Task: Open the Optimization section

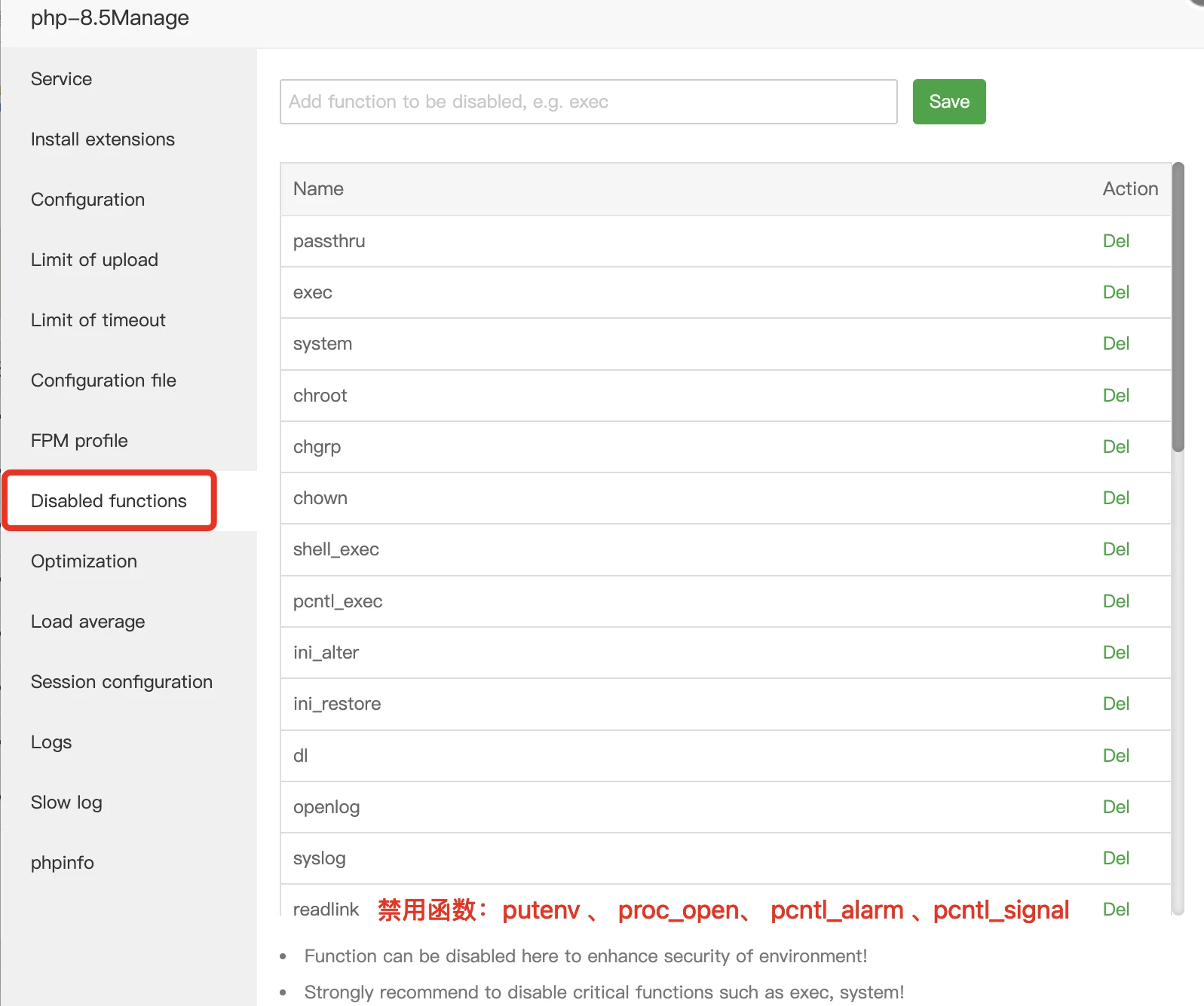Action: (x=84, y=561)
